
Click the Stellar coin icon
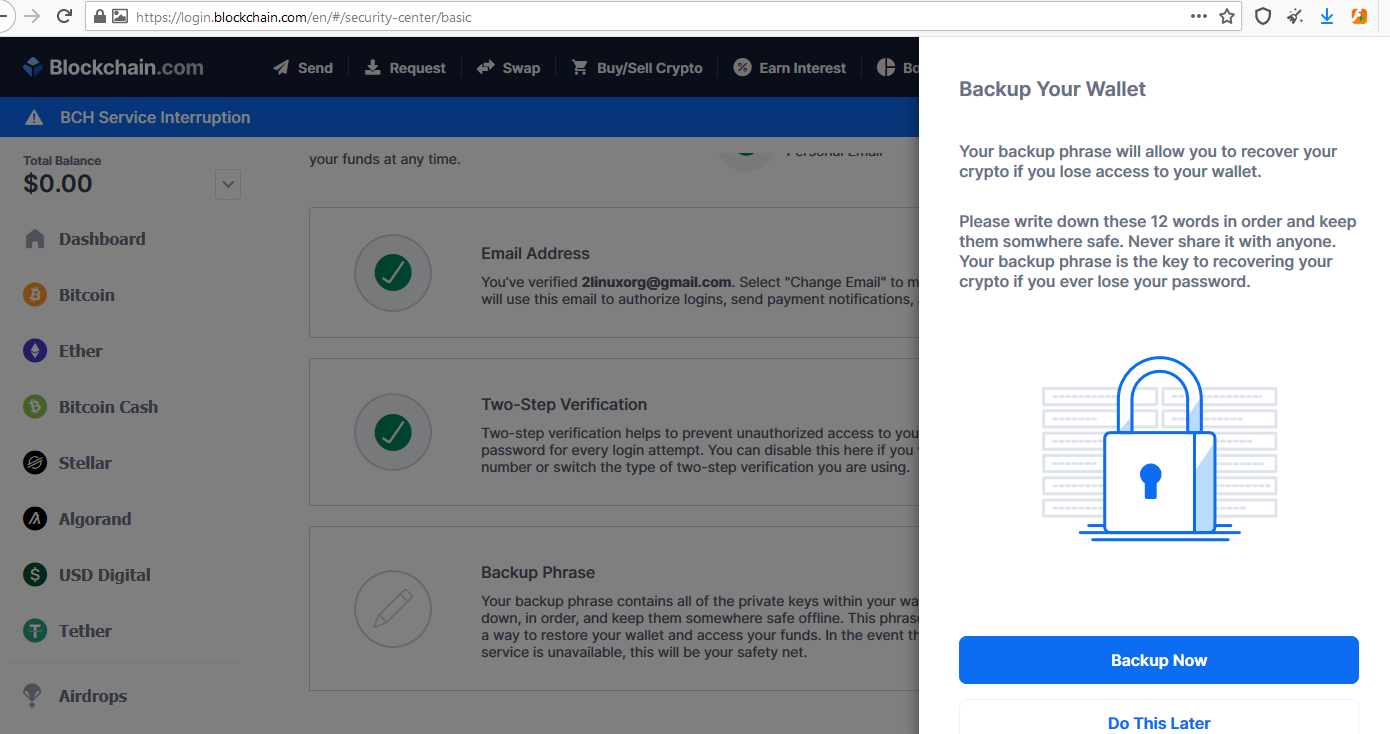[x=35, y=463]
